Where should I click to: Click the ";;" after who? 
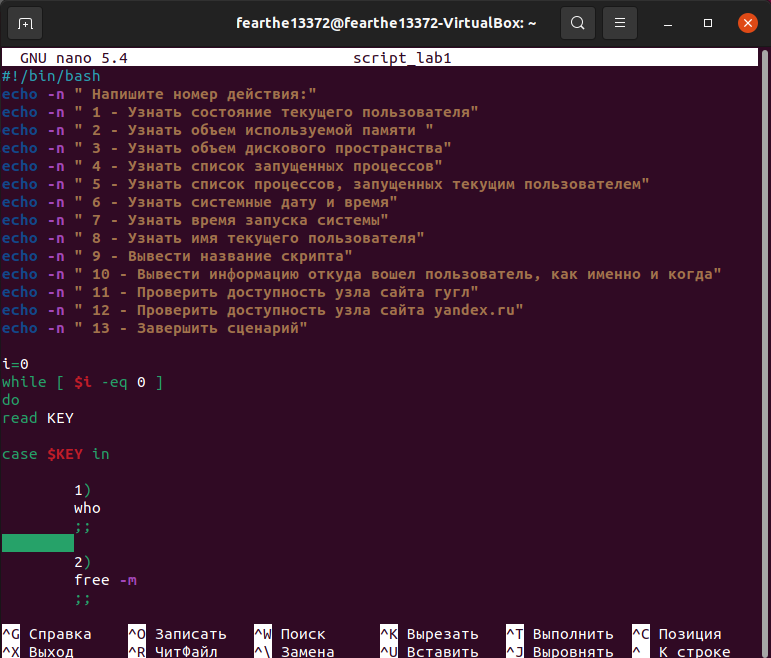pyautogui.click(x=83, y=526)
